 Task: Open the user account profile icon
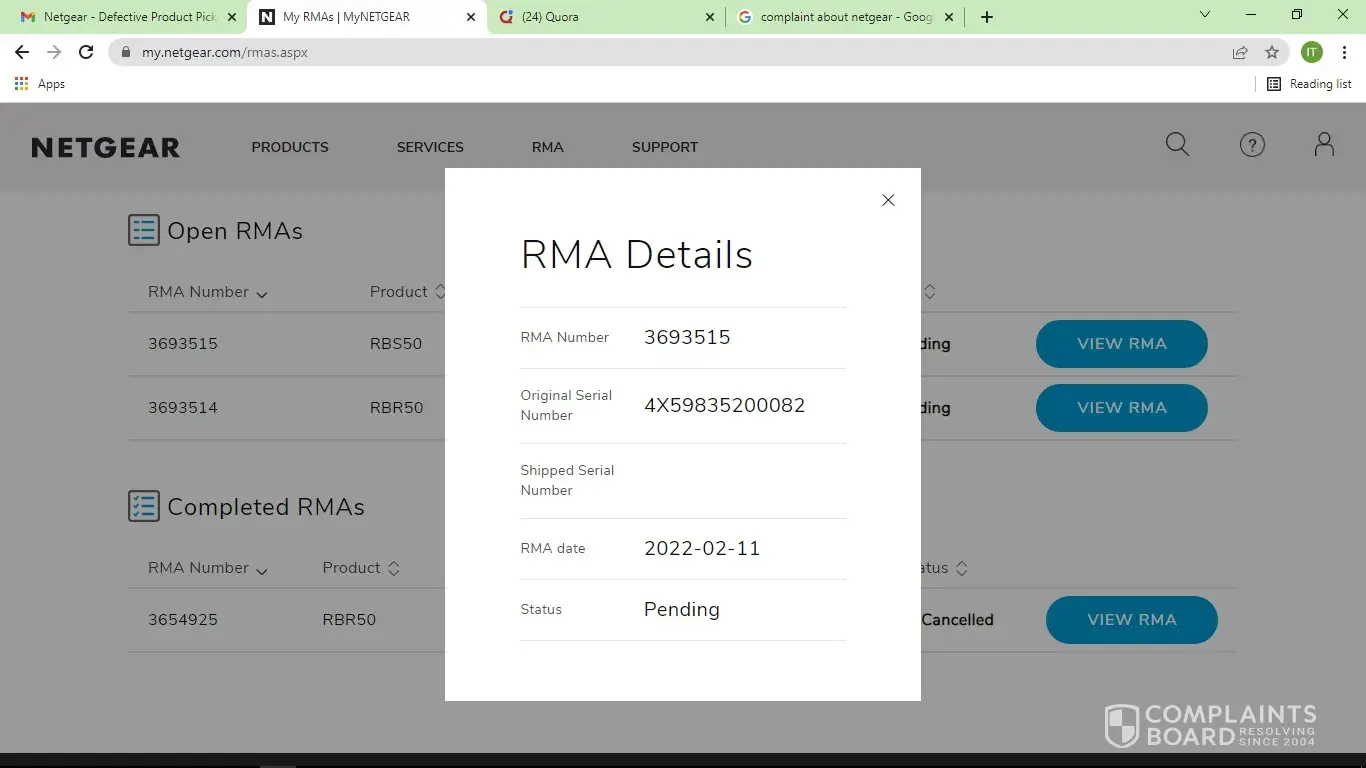(x=1324, y=145)
